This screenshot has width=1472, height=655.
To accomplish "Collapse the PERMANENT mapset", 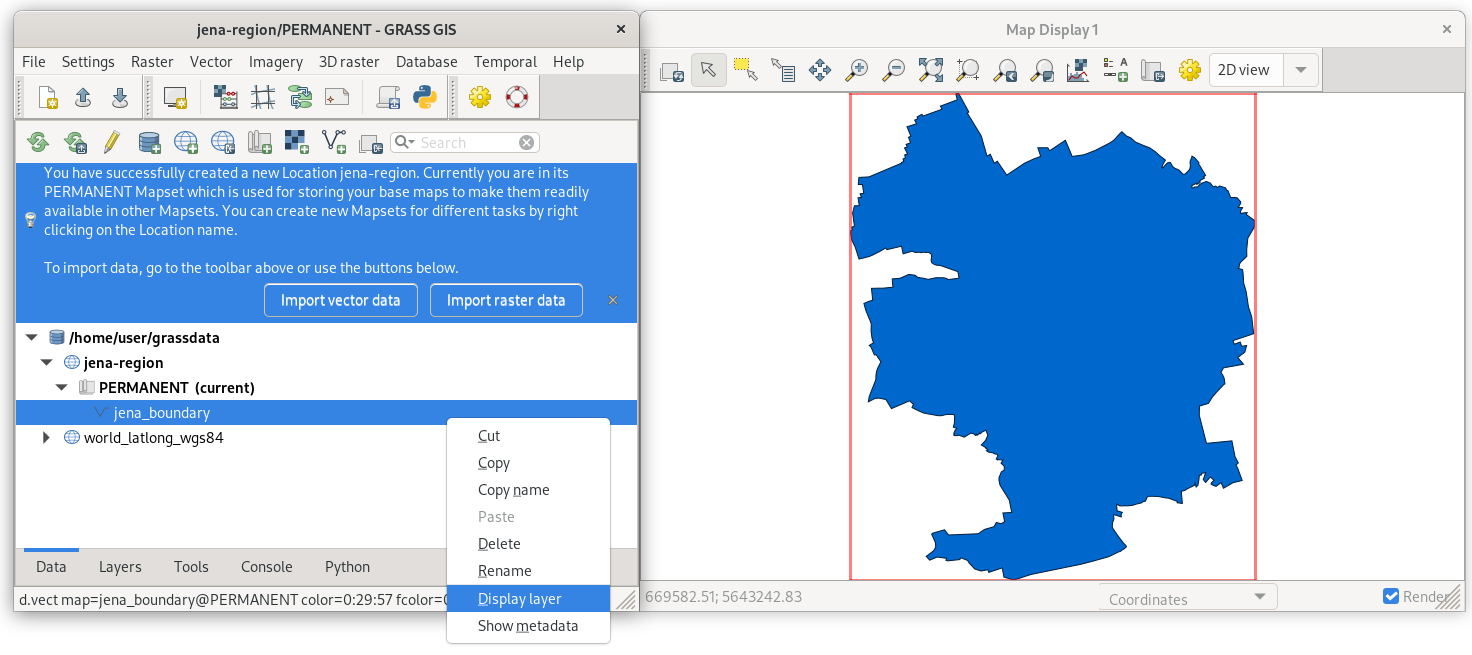I will pos(61,388).
